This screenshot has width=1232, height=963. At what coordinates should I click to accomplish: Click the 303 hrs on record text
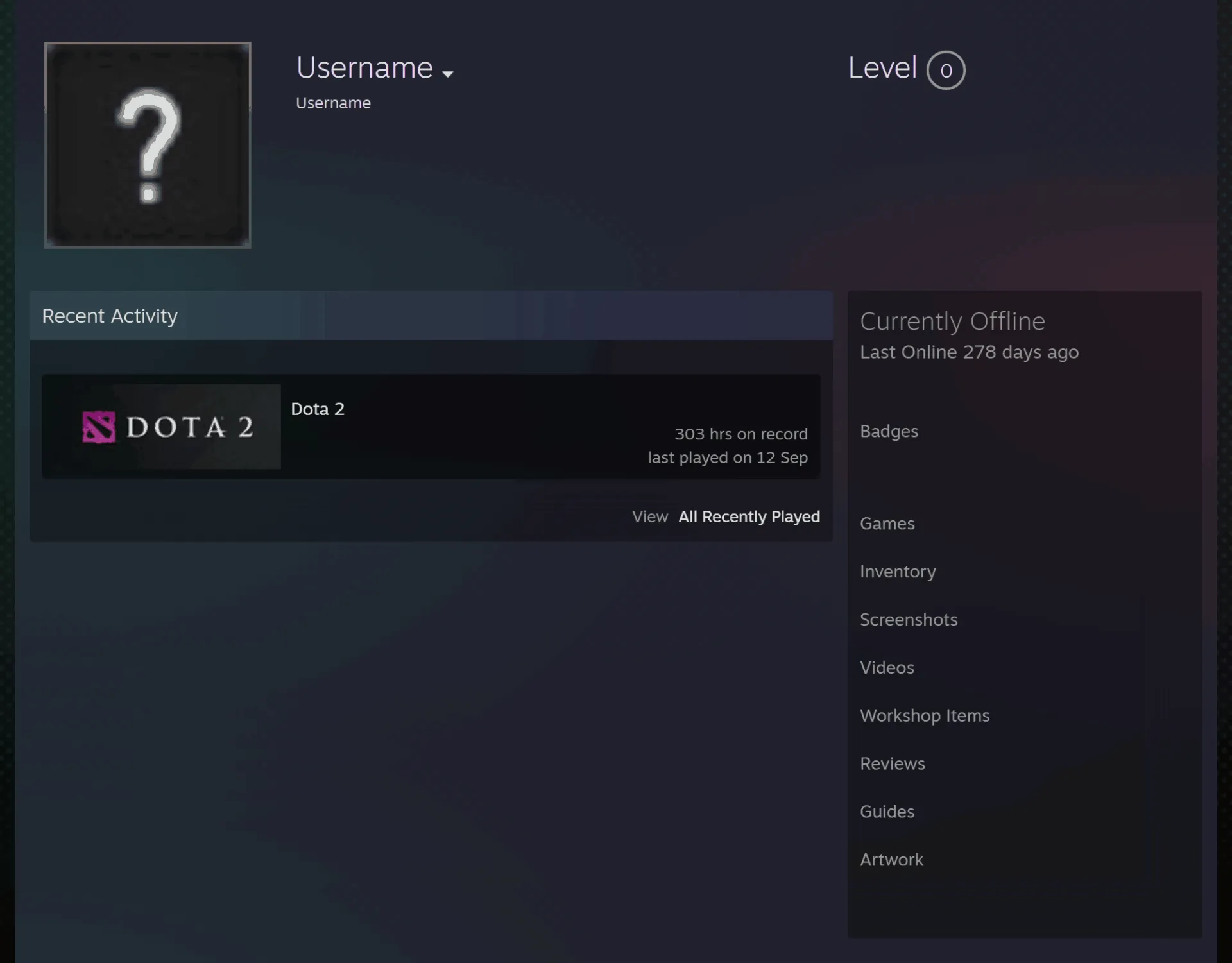(740, 434)
